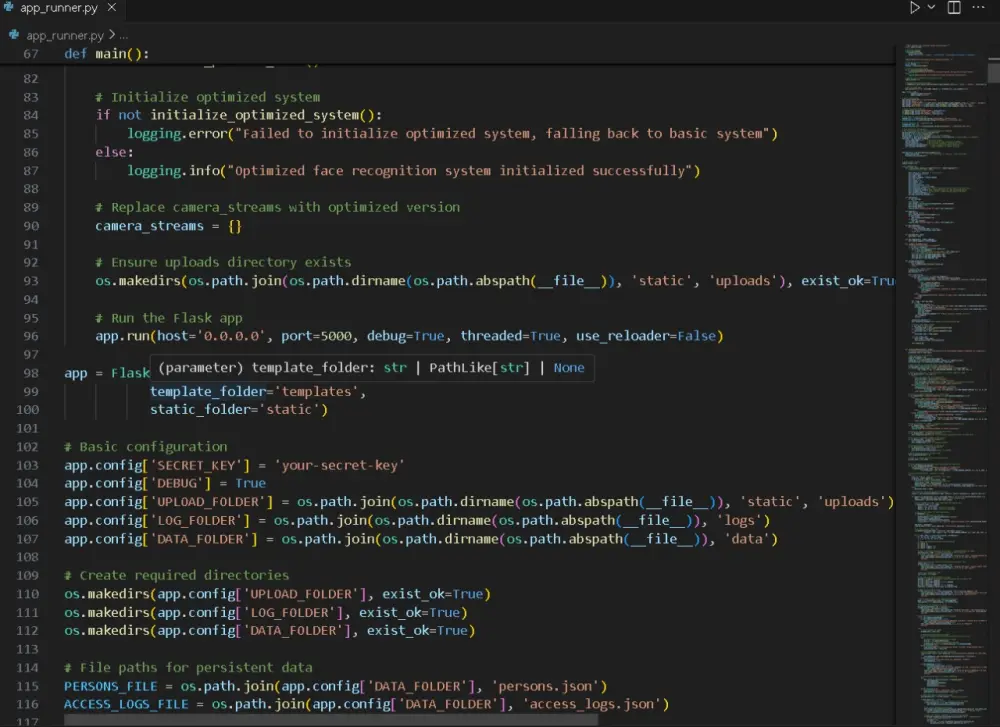Click 'app.run' on line 96
Viewport: 1000px width, 727px height.
coord(122,336)
